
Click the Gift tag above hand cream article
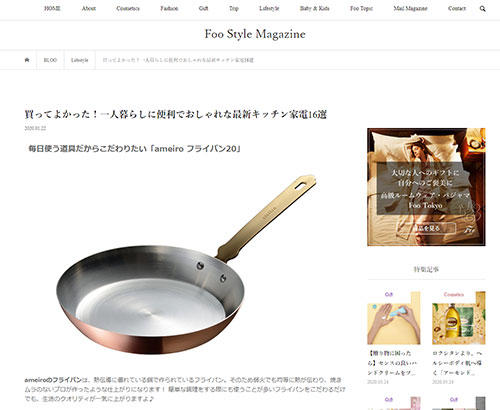[x=389, y=295]
